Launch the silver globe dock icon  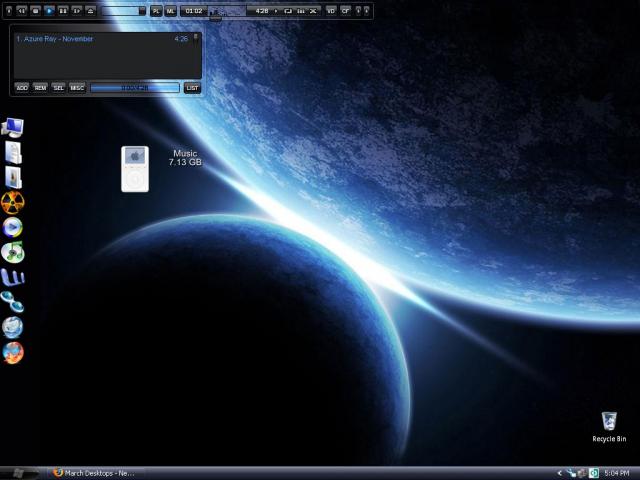(13, 327)
